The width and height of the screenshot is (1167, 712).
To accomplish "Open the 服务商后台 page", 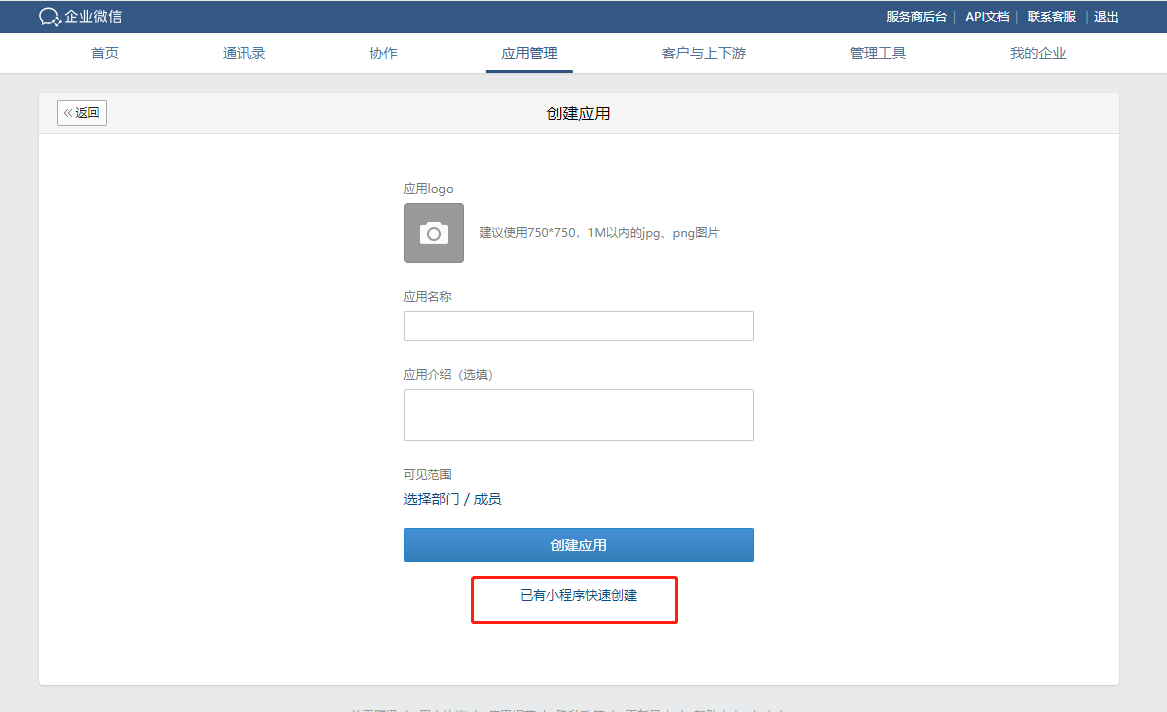I will pyautogui.click(x=917, y=16).
